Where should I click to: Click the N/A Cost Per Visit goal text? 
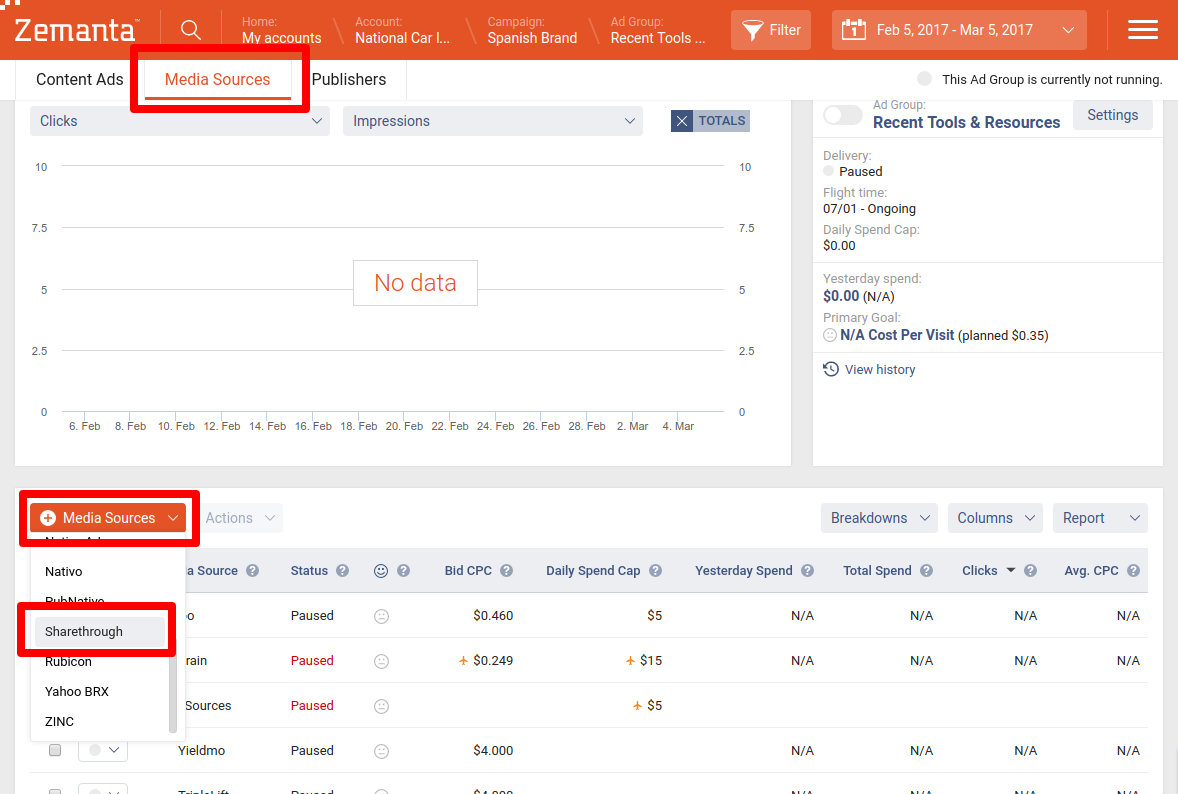897,335
